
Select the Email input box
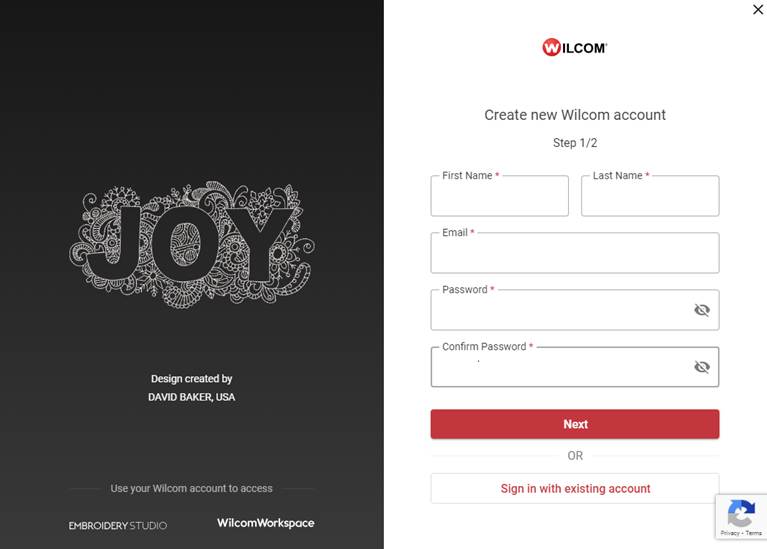coord(574,255)
